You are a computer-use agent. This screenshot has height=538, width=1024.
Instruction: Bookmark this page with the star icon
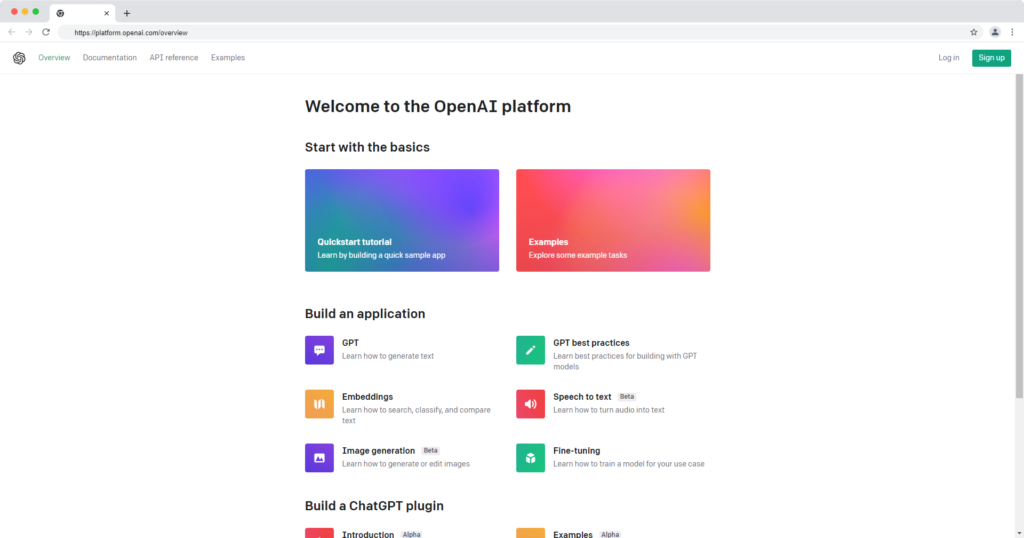coord(974,32)
